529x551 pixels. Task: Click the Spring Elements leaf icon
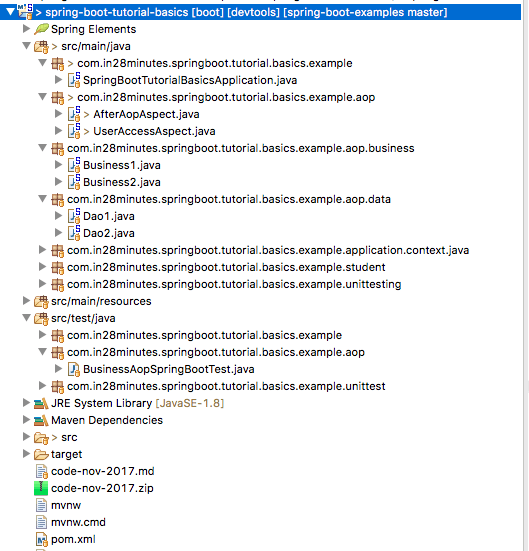[x=41, y=29]
